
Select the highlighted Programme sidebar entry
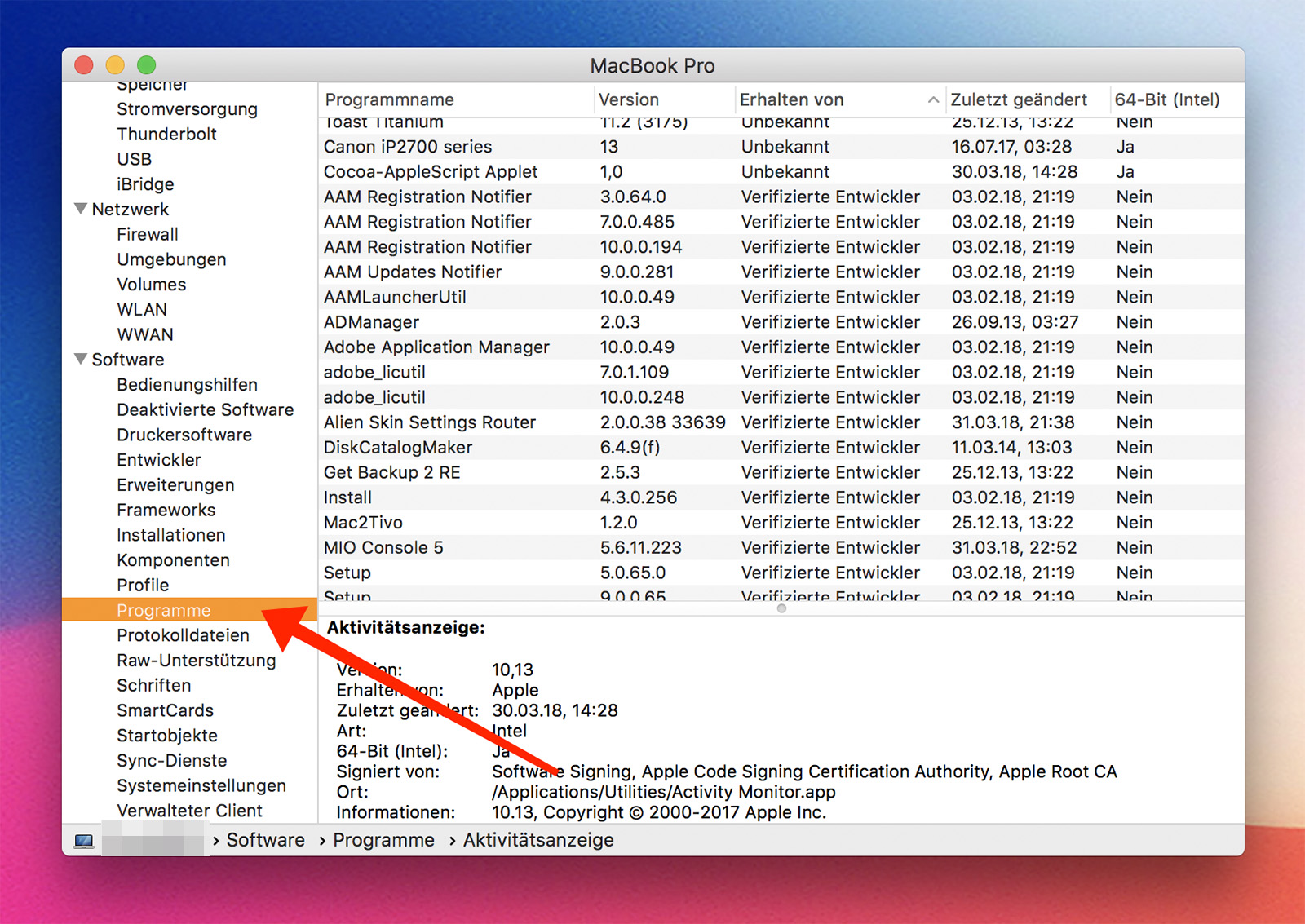[189, 610]
